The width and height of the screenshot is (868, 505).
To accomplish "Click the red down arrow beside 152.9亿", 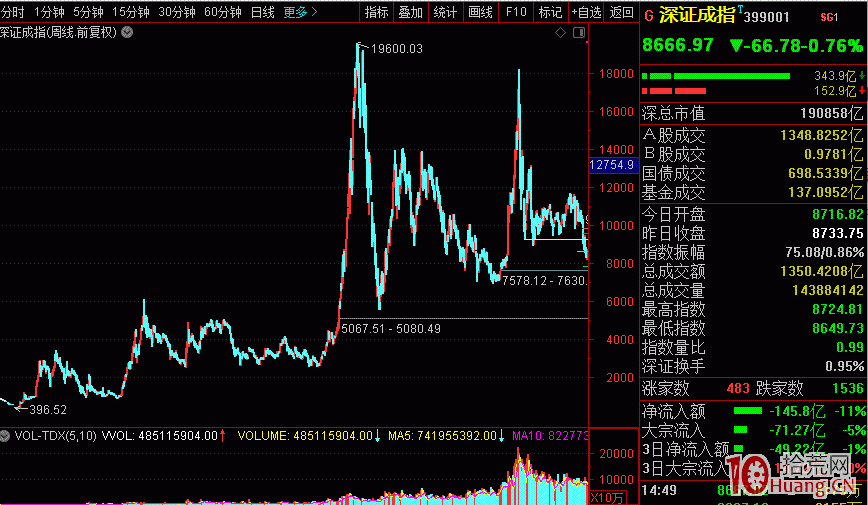I will pyautogui.click(x=862, y=90).
